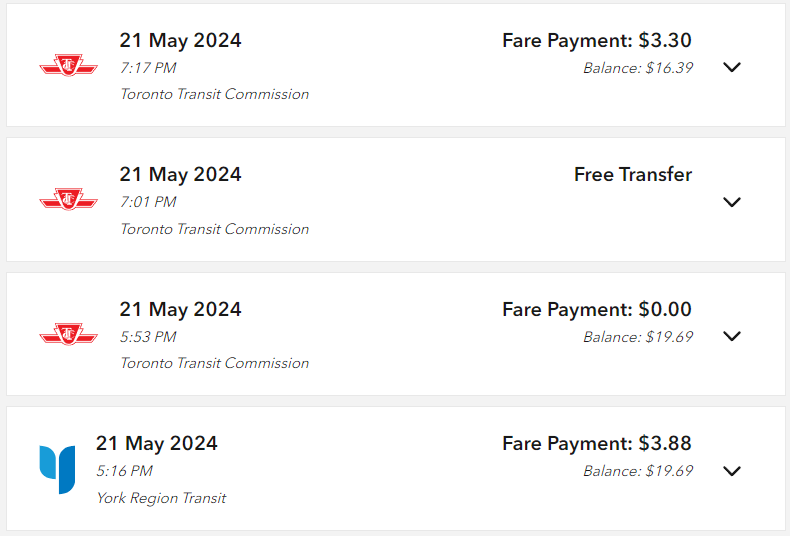
Task: Expand the Free Transfer transaction
Action: click(732, 202)
